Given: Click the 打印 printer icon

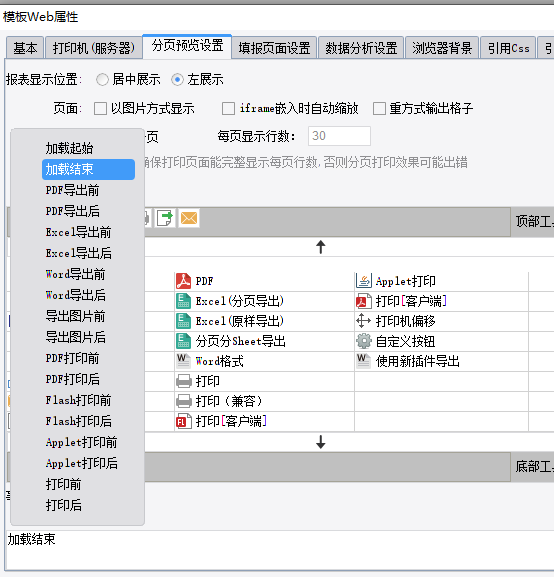Looking at the screenshot, I should [184, 381].
